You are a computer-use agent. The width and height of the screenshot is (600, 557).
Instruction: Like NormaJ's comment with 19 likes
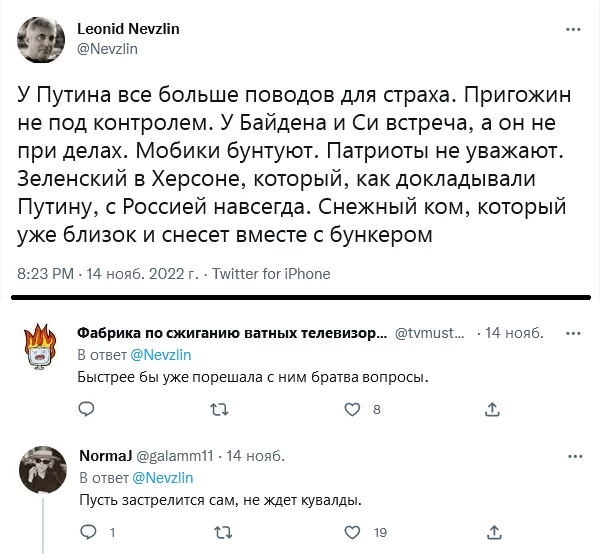coord(351,533)
